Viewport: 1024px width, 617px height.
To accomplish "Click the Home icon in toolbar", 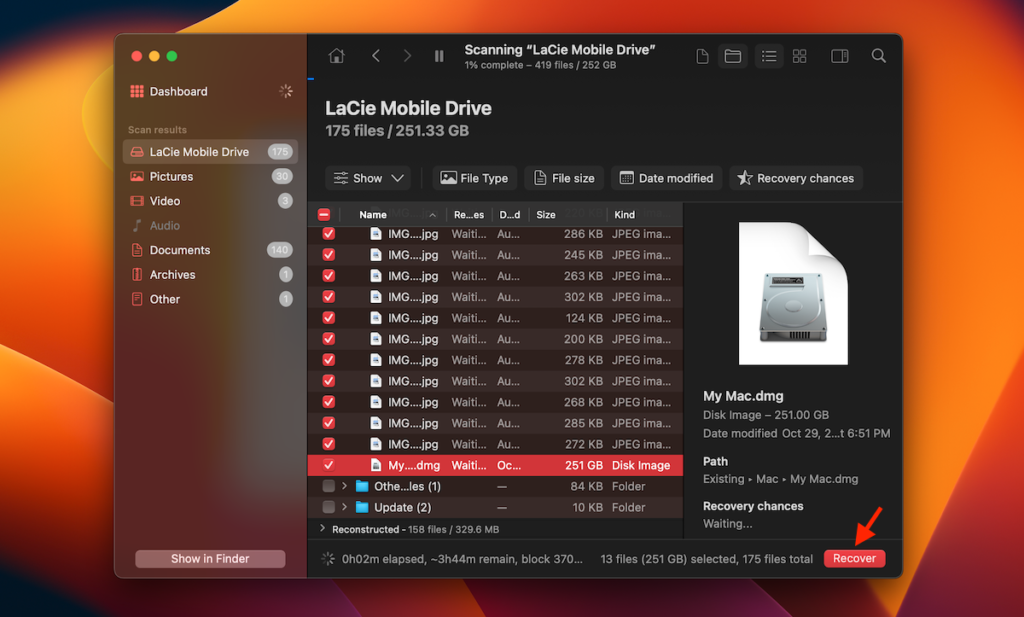I will click(x=336, y=56).
